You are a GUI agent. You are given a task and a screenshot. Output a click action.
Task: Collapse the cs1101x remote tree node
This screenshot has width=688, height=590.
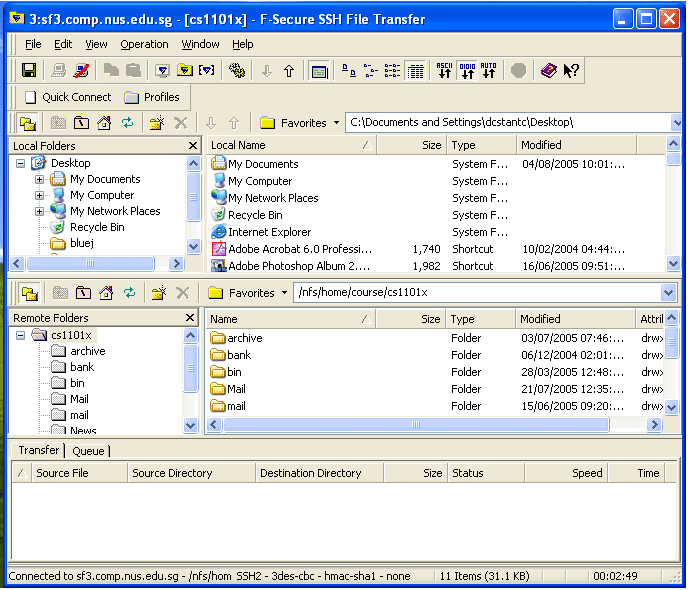20,336
